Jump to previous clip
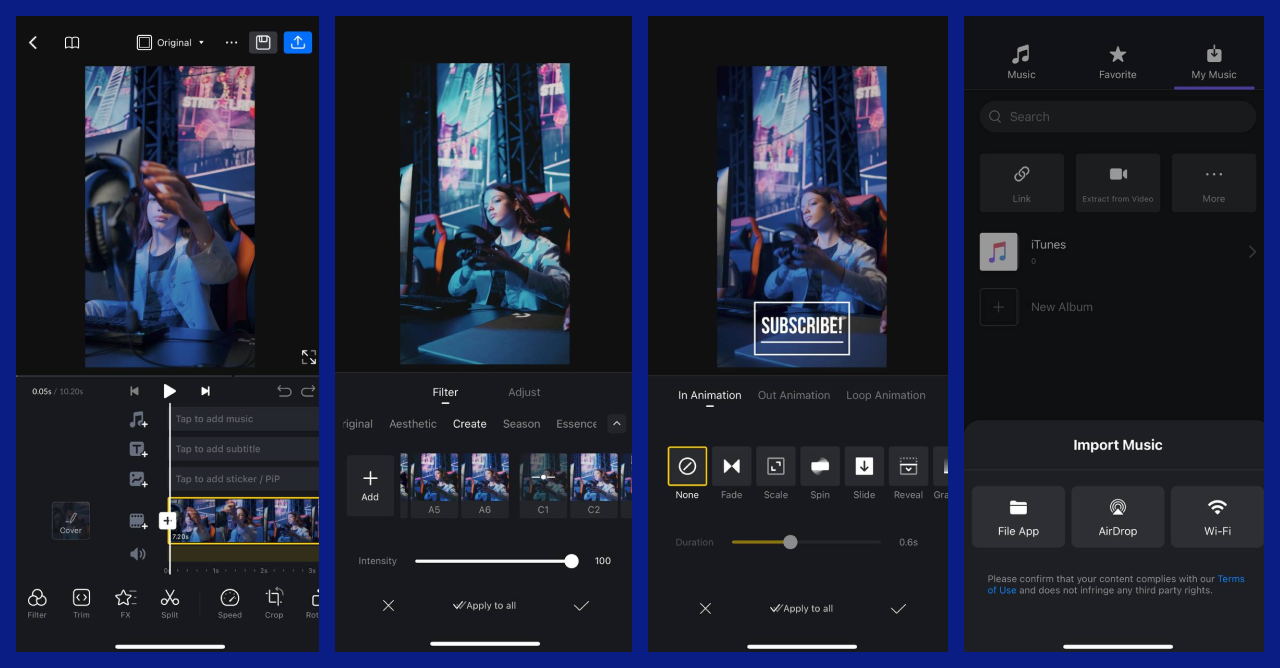 click(x=134, y=391)
